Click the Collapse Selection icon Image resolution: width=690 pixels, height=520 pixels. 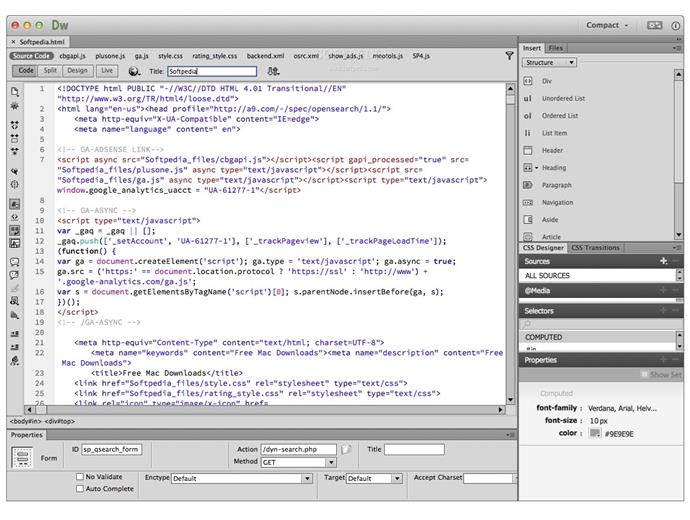[x=15, y=138]
